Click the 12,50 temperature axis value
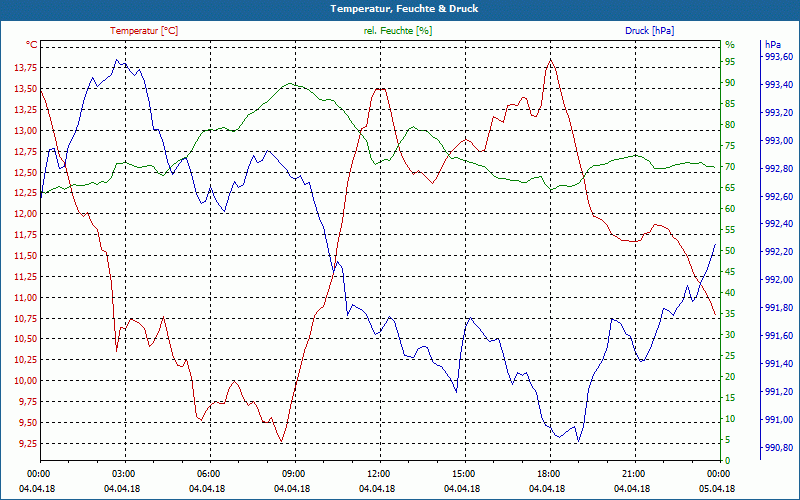 (26, 172)
